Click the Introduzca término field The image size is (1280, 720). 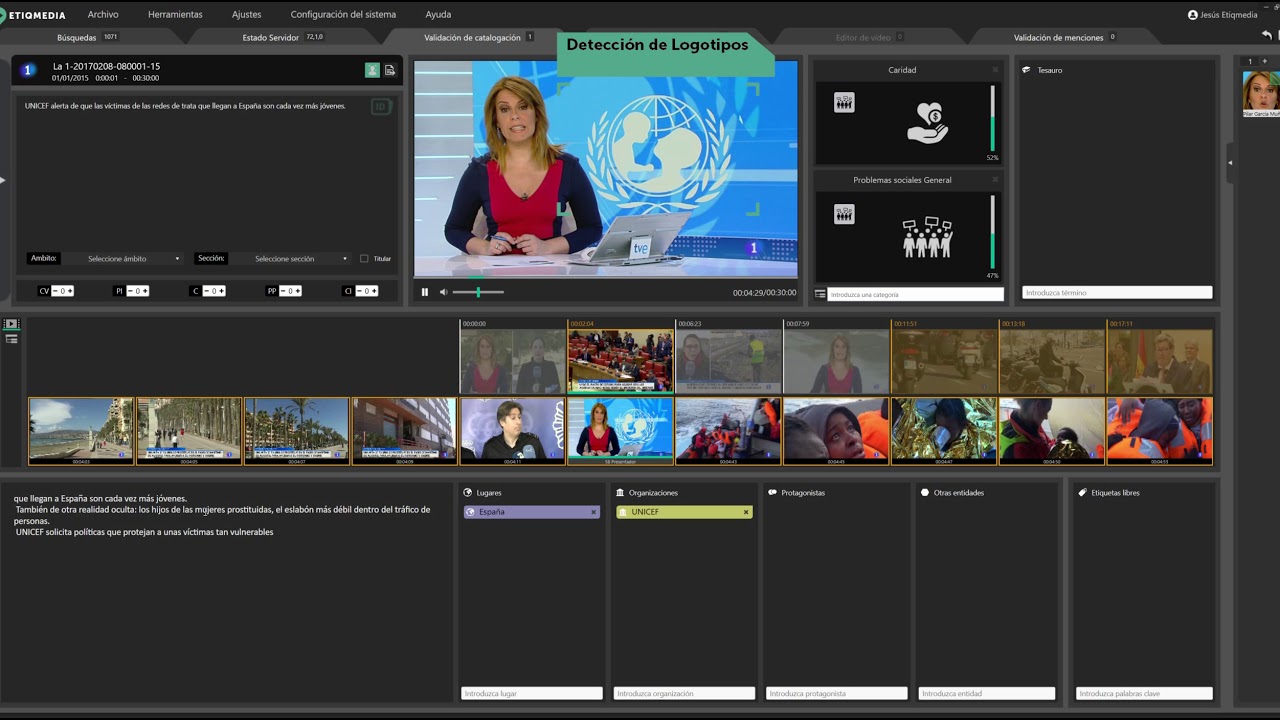pos(1117,293)
